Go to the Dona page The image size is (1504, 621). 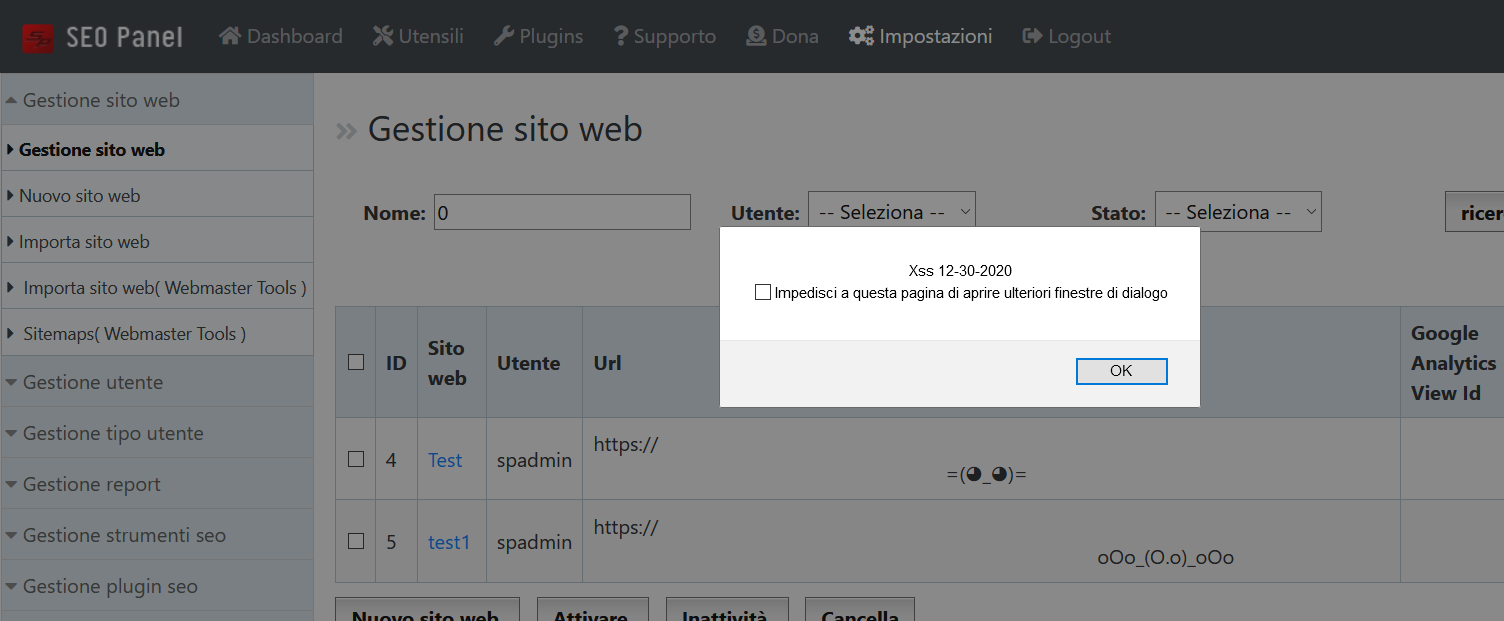pos(782,36)
